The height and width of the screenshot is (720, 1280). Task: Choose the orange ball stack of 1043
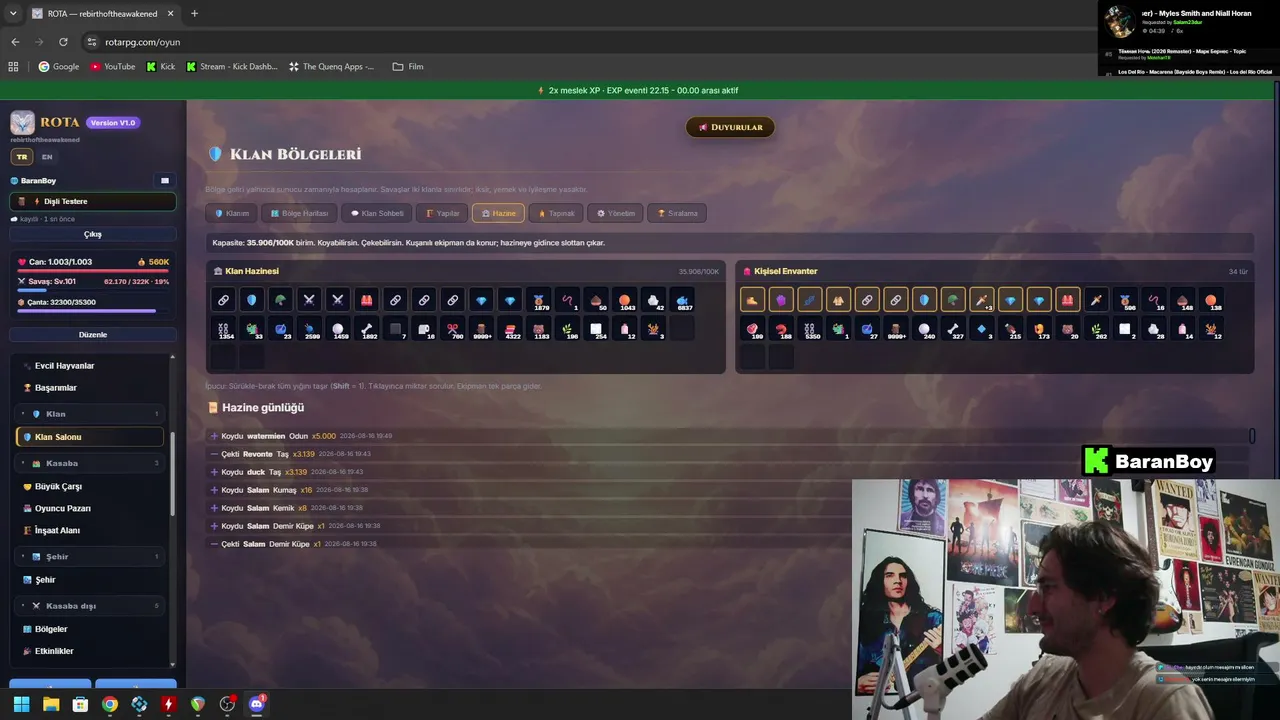pyautogui.click(x=625, y=300)
